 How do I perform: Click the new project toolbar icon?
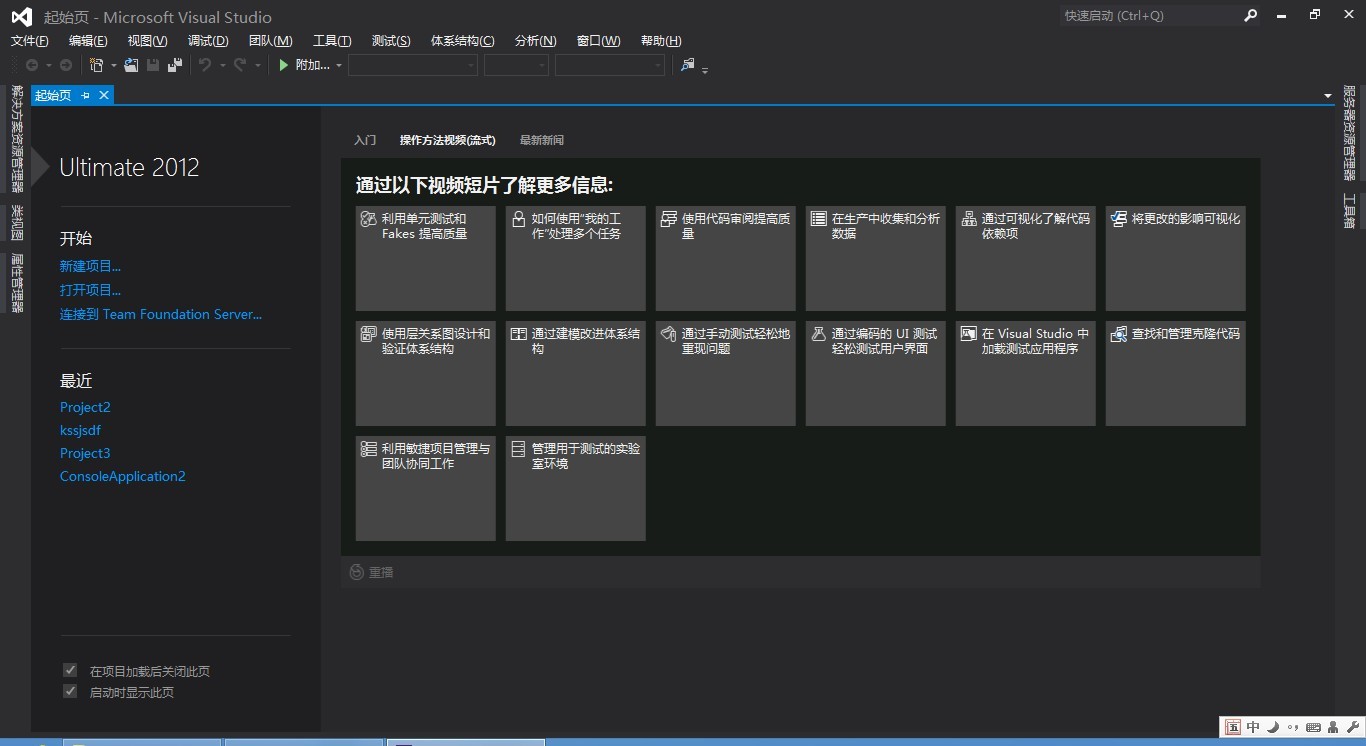pyautogui.click(x=97, y=65)
